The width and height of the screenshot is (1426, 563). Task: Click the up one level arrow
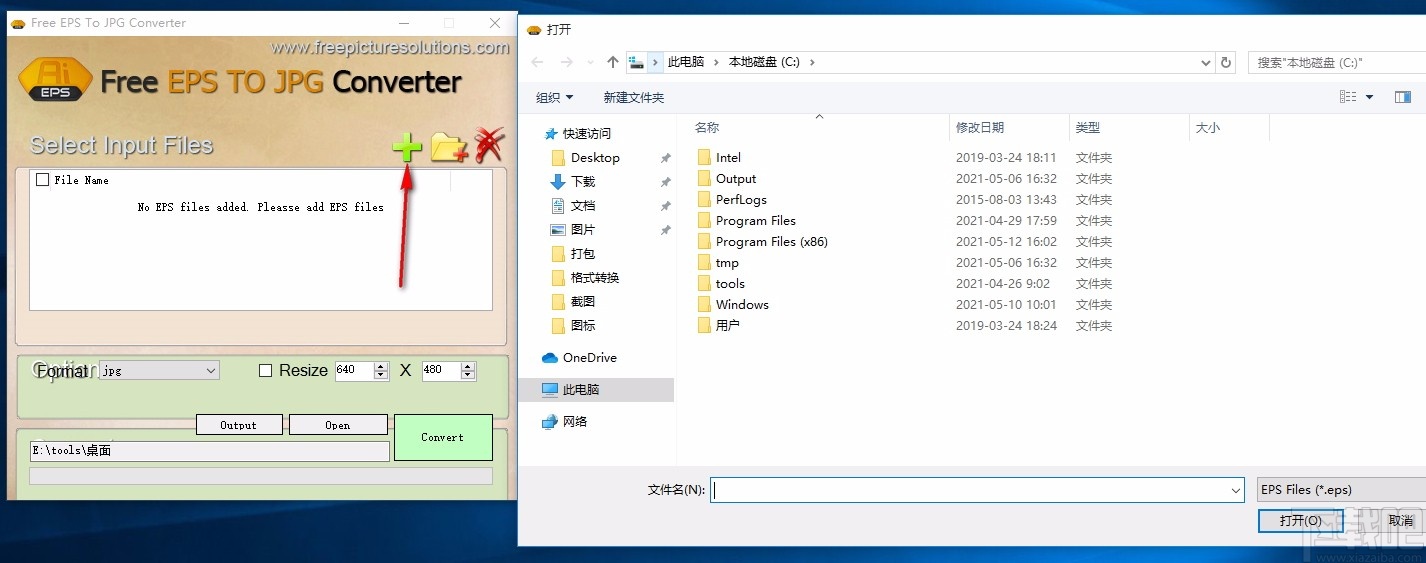pos(613,62)
